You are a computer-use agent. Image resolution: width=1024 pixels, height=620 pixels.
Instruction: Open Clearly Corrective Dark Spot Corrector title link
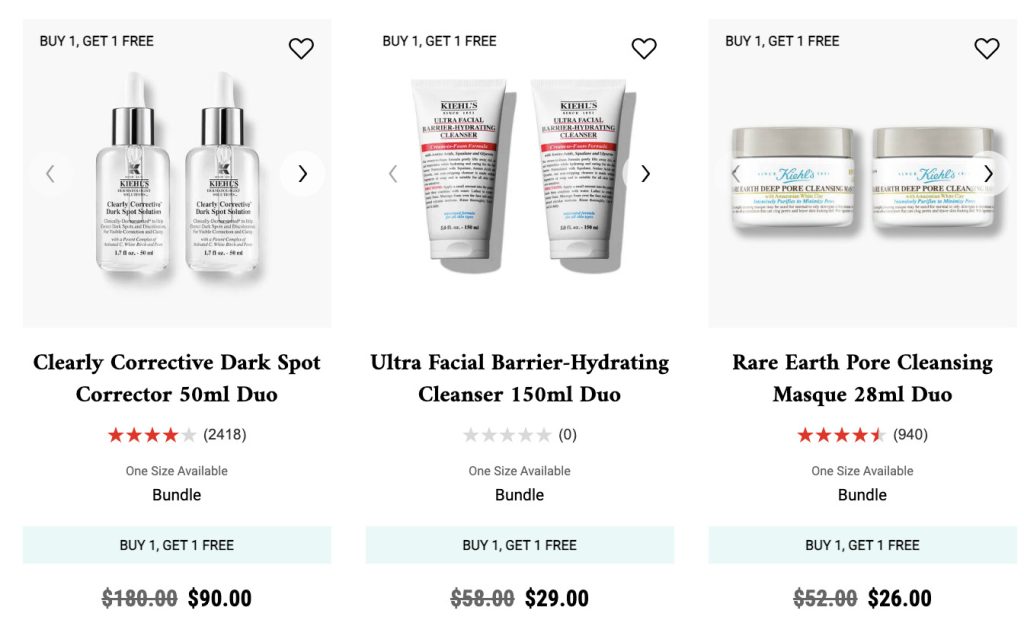pyautogui.click(x=177, y=378)
